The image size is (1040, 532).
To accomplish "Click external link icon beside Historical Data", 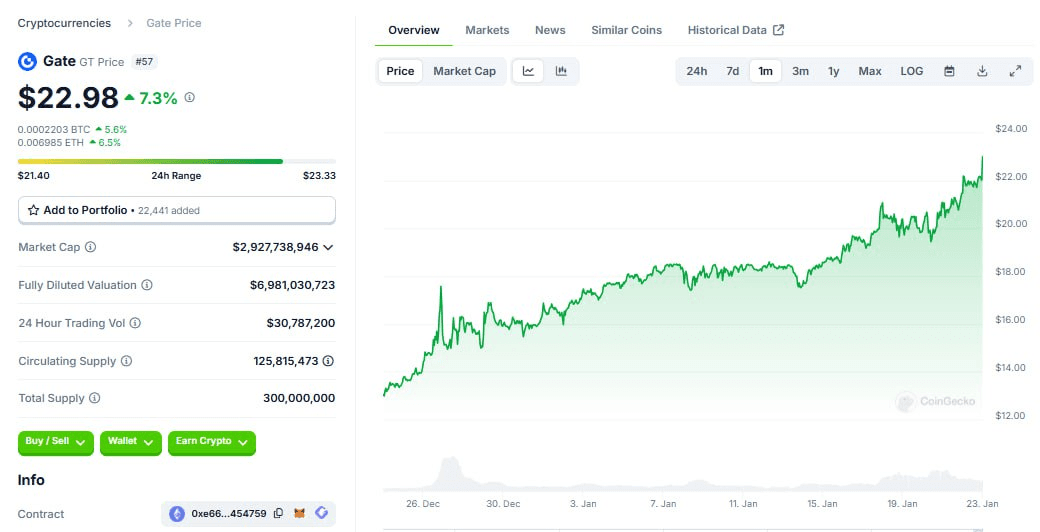I will 779,30.
